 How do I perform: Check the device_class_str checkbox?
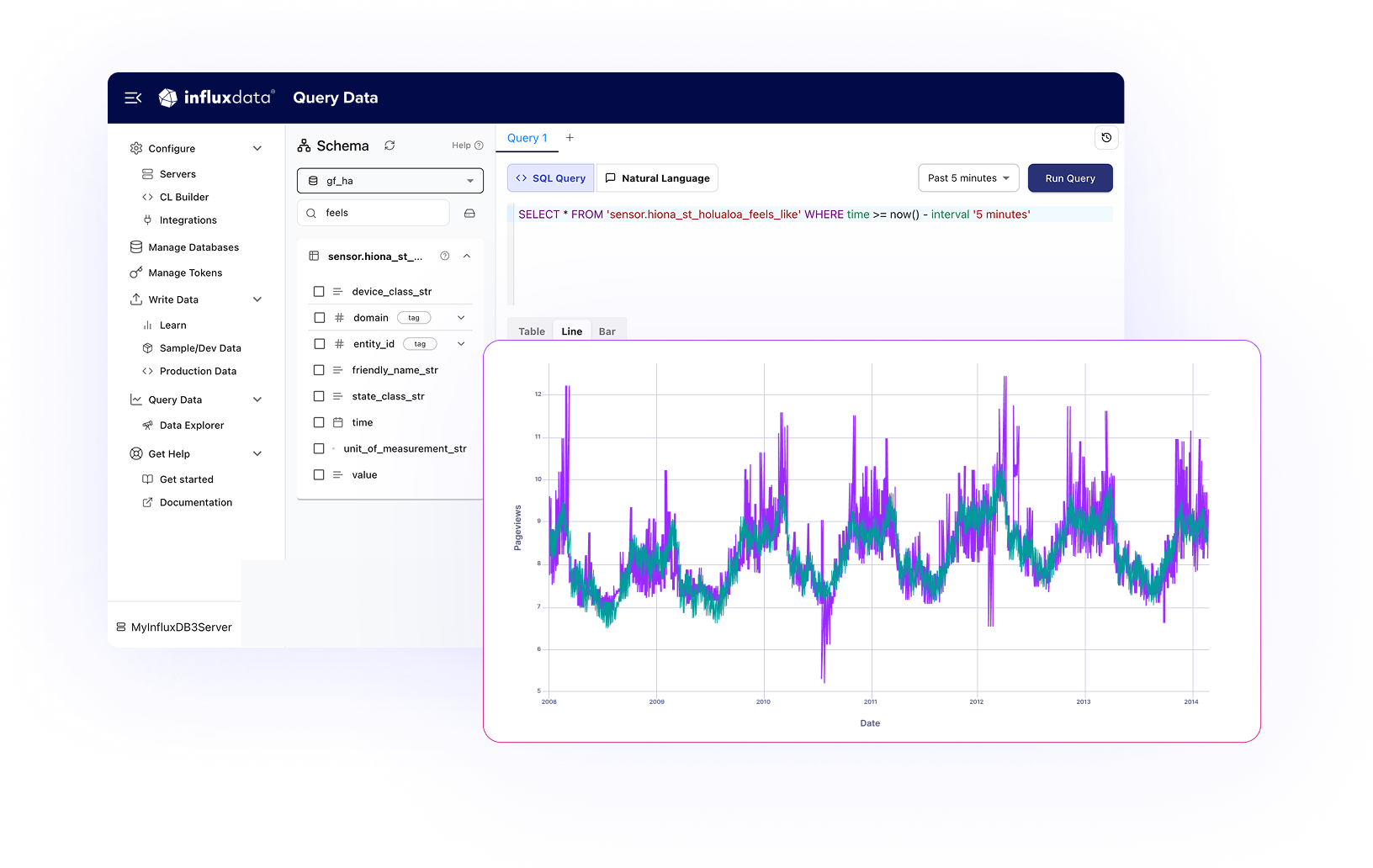point(319,291)
